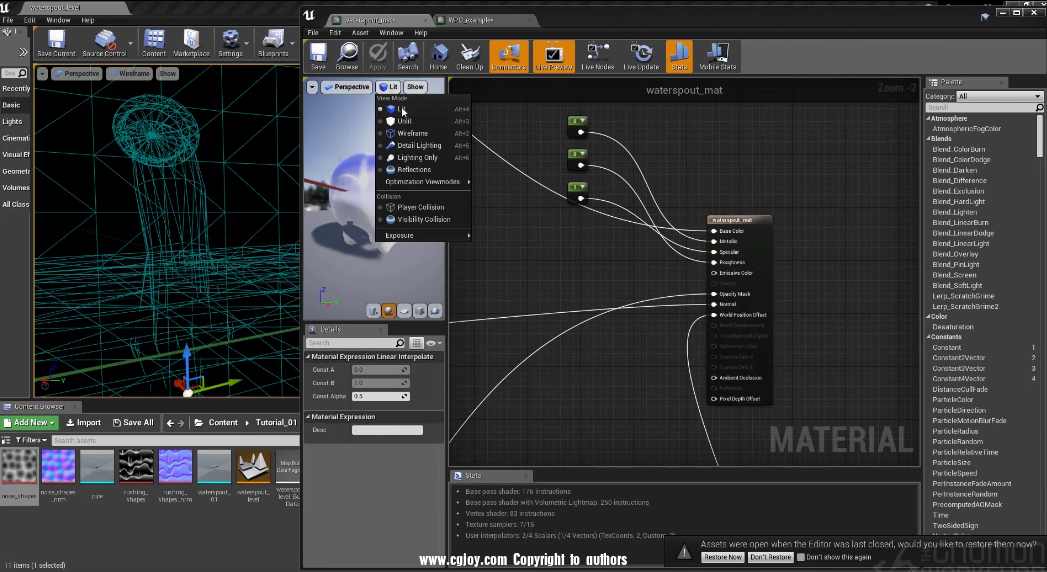The height and width of the screenshot is (572, 1047).
Task: Click the Don't Restore button
Action: [x=770, y=557]
